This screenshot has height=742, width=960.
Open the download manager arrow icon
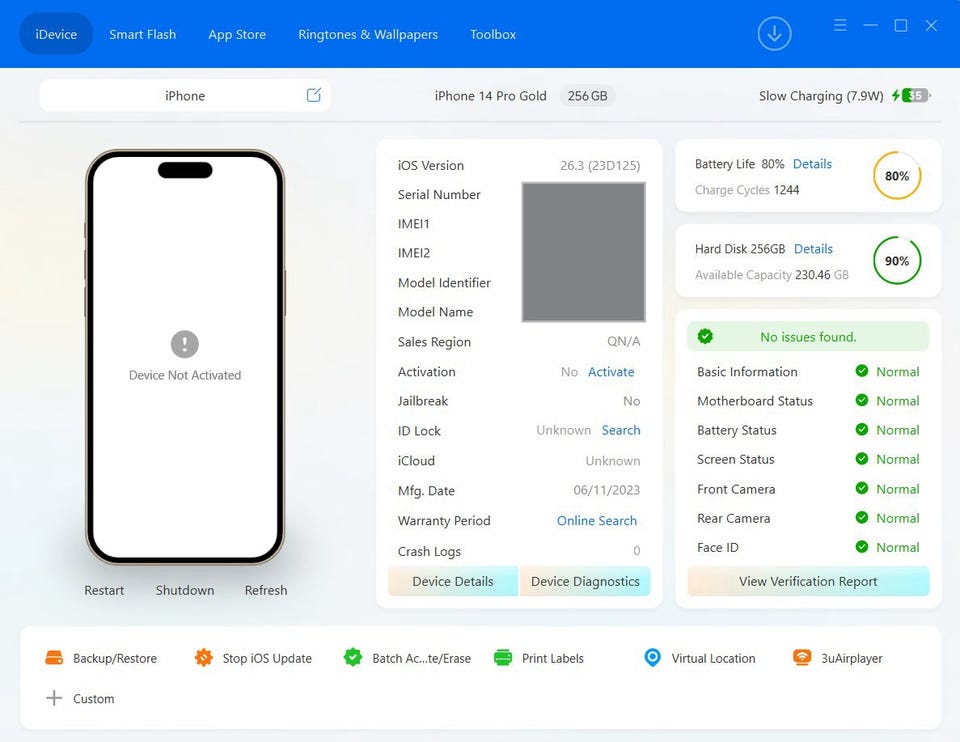tap(774, 34)
